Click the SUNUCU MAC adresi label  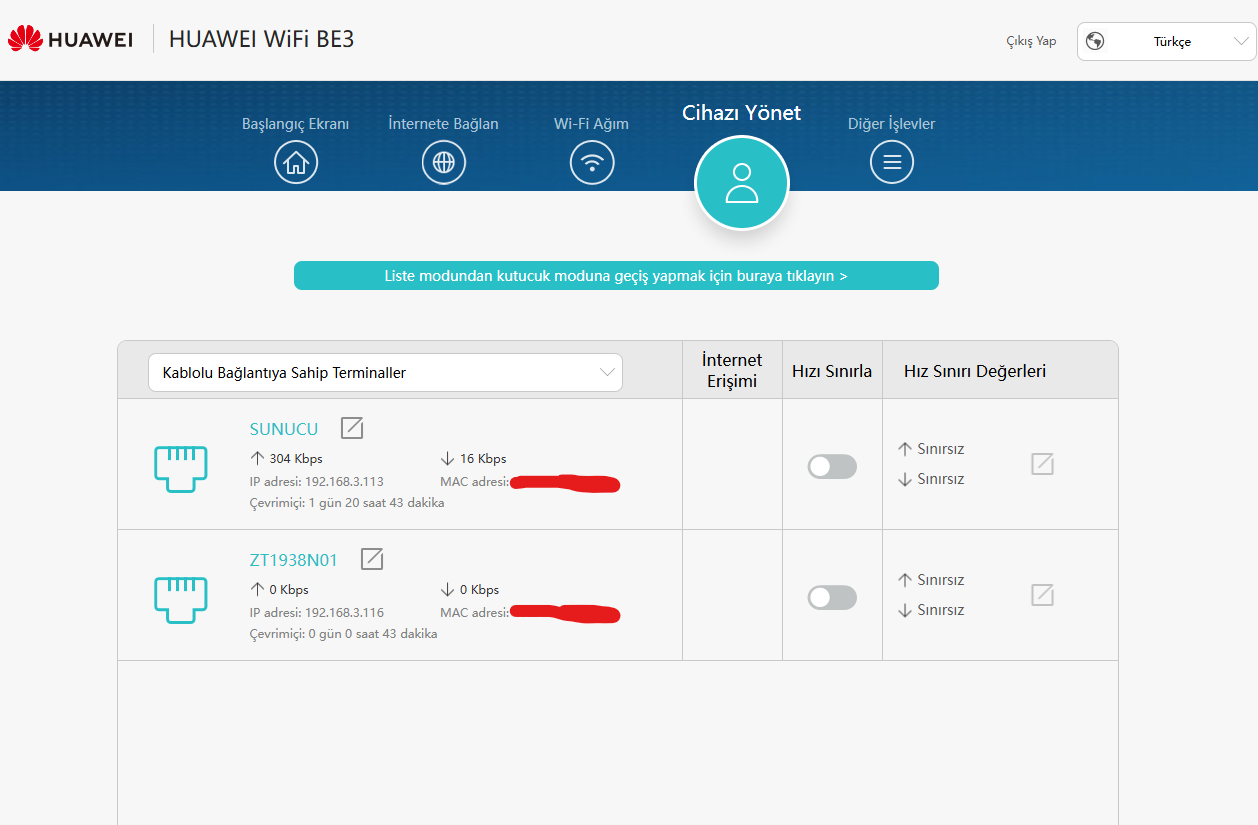pos(475,482)
